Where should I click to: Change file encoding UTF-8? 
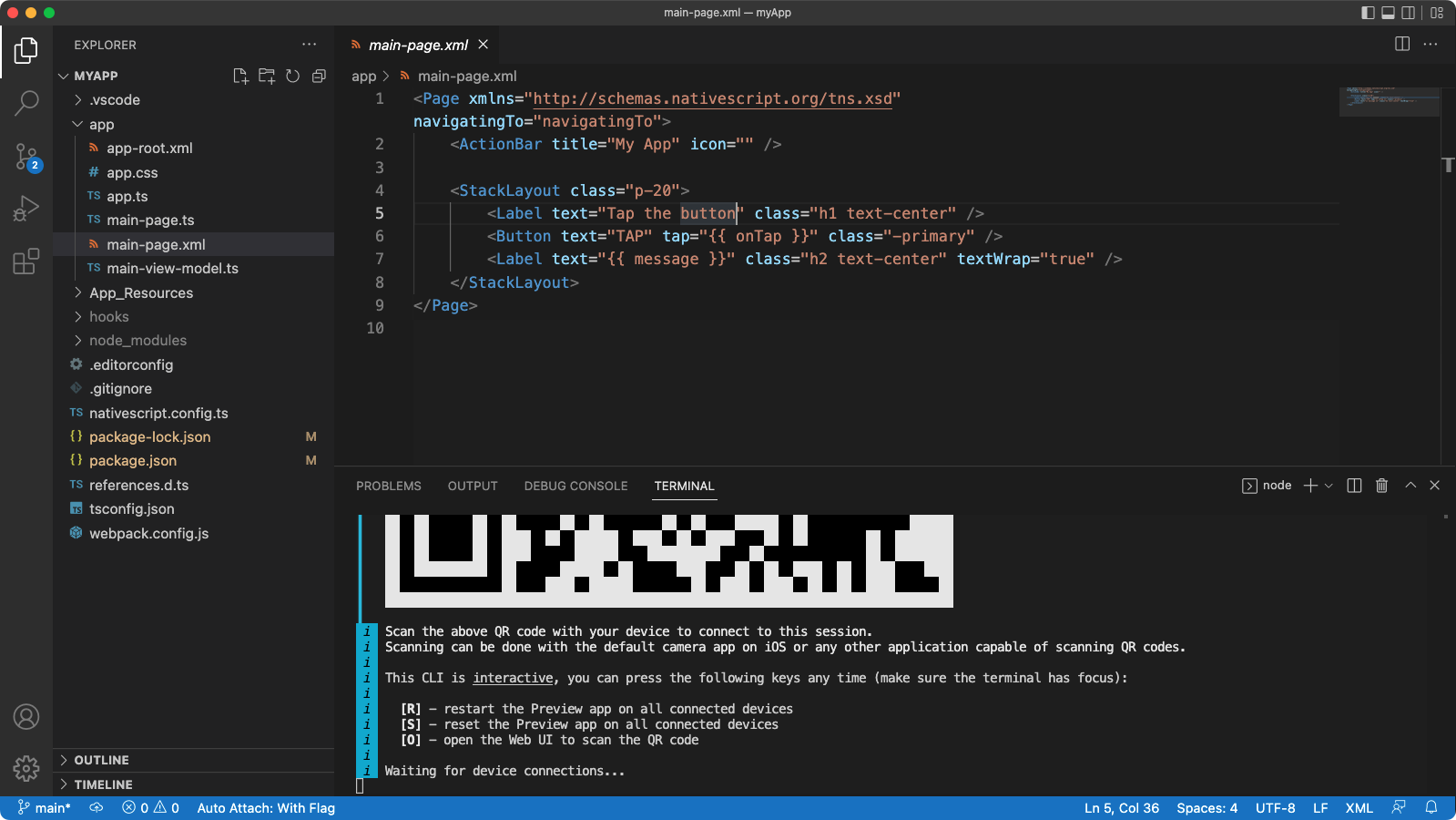point(1275,808)
